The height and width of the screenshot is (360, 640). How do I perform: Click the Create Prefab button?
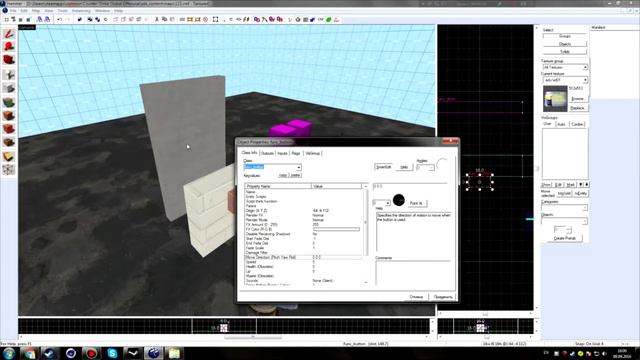tap(564, 238)
